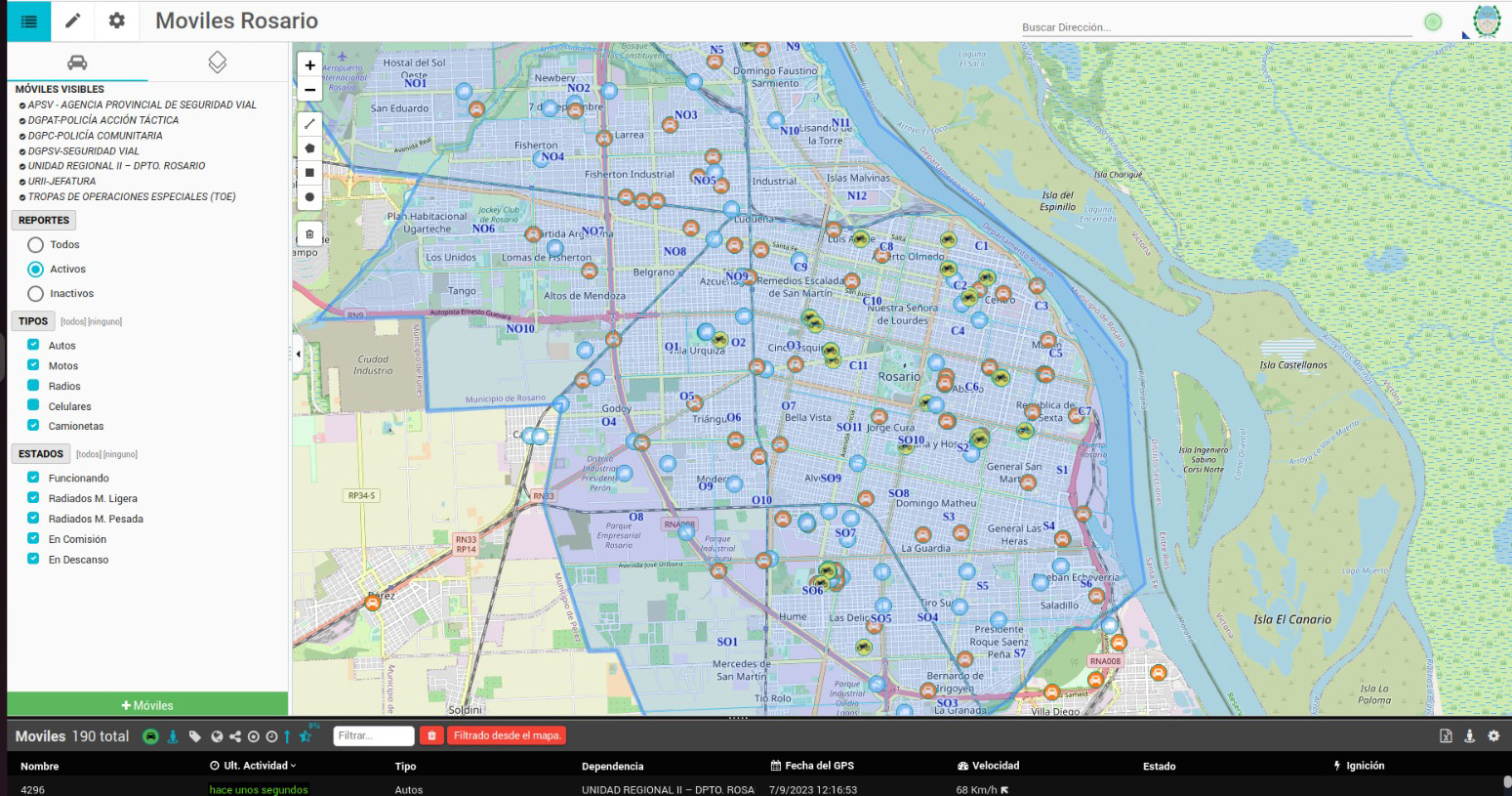This screenshot has width=1512, height=796.
Task: Click the draw circle tool on map
Action: tap(309, 197)
